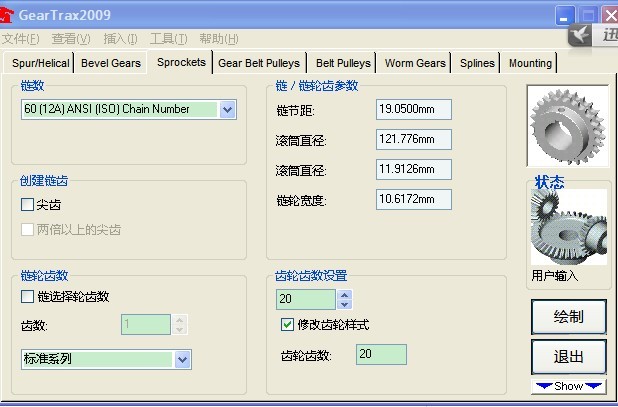Select the Sprockets tab
Image resolution: width=618 pixels, height=407 pixels.
(x=181, y=62)
